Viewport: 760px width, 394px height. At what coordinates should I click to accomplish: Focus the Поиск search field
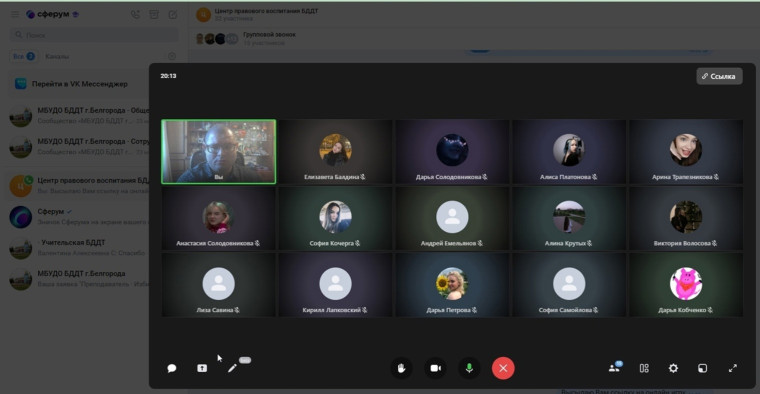tap(94, 35)
